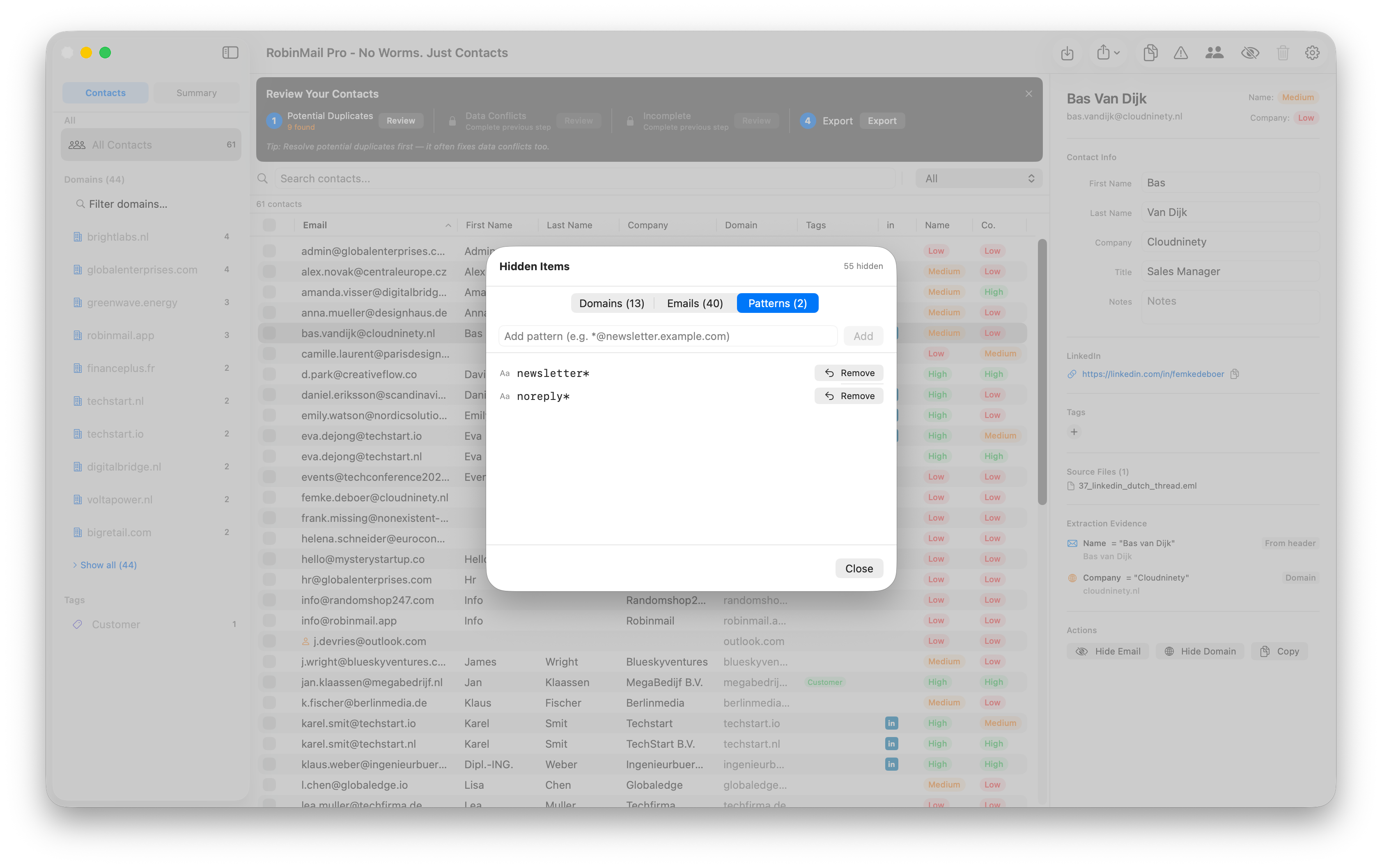Screen dimensions: 1382x868
Task: Remove the noreply* pattern
Action: 849,395
